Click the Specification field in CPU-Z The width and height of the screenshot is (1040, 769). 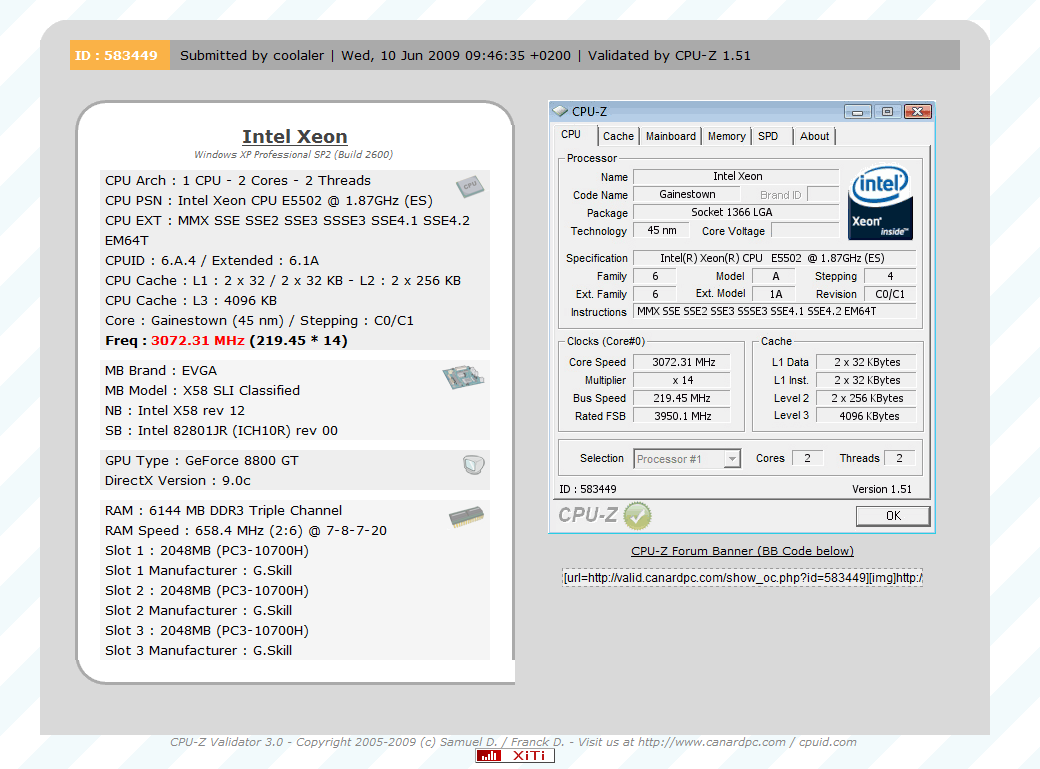click(775, 258)
